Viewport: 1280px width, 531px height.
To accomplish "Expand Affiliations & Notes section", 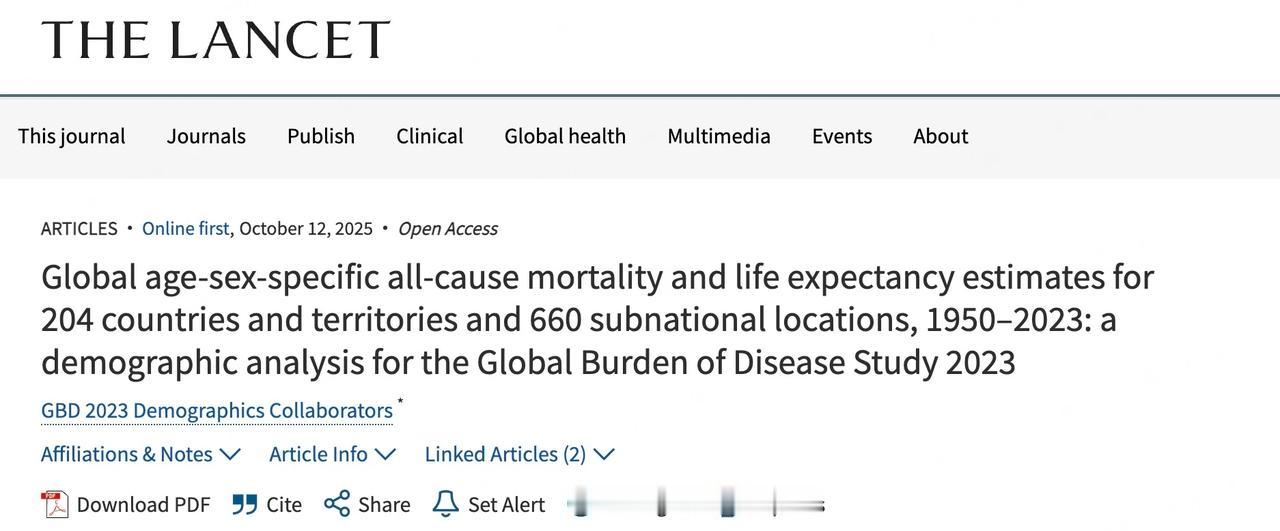I will (x=141, y=454).
